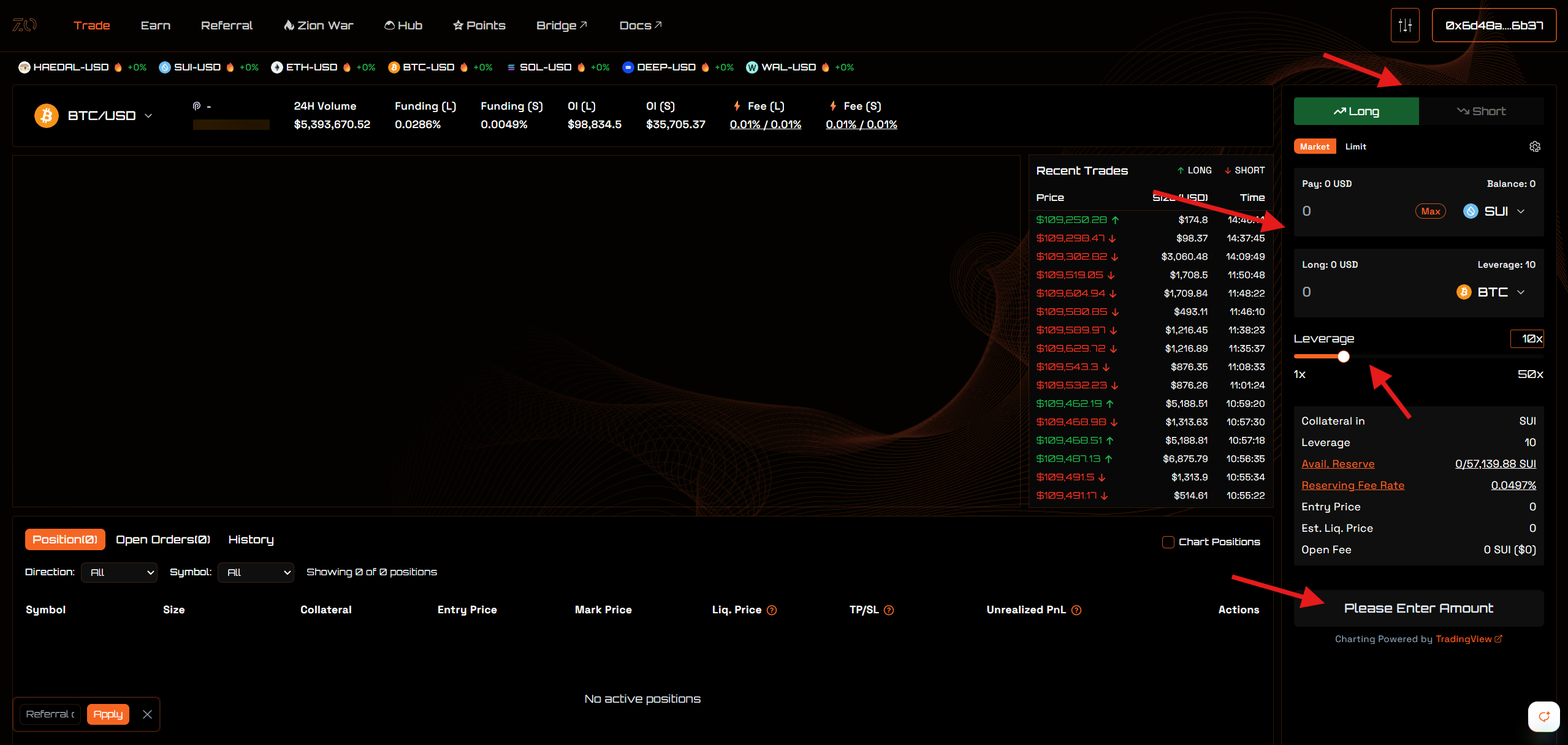This screenshot has width=1568, height=745.
Task: Open the Earn menu item
Action: coord(156,25)
